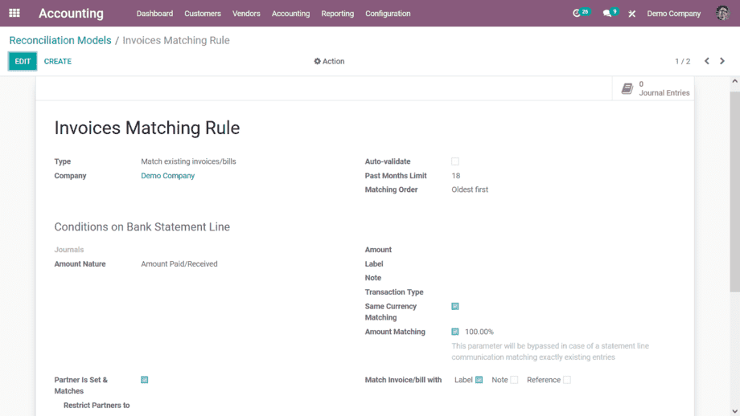
Task: Open Journal Entries book icon
Action: [x=627, y=89]
